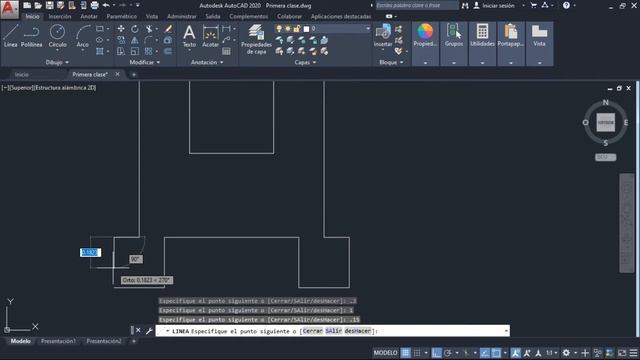Click the ViewCube top face
640x360 pixels.
click(606, 122)
